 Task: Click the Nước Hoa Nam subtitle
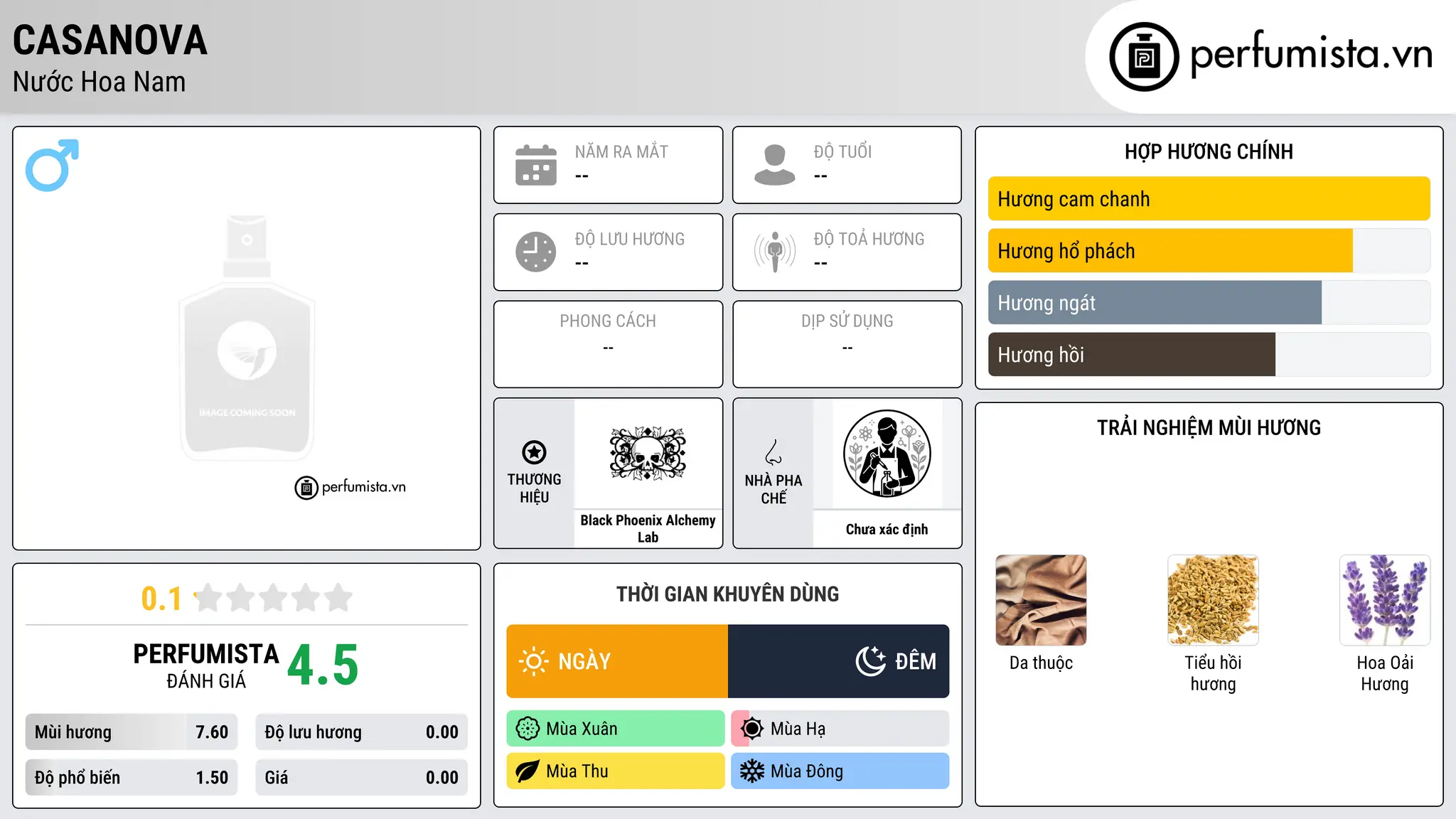(100, 82)
